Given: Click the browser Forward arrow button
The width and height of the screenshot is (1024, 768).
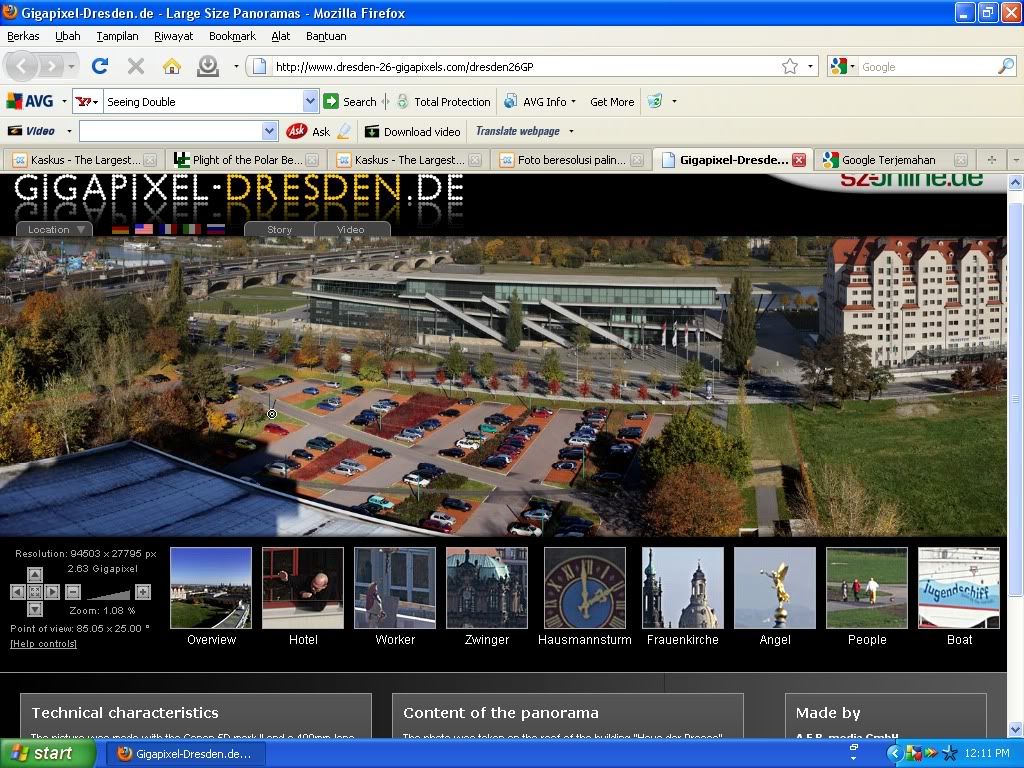Looking at the screenshot, I should click(x=50, y=66).
